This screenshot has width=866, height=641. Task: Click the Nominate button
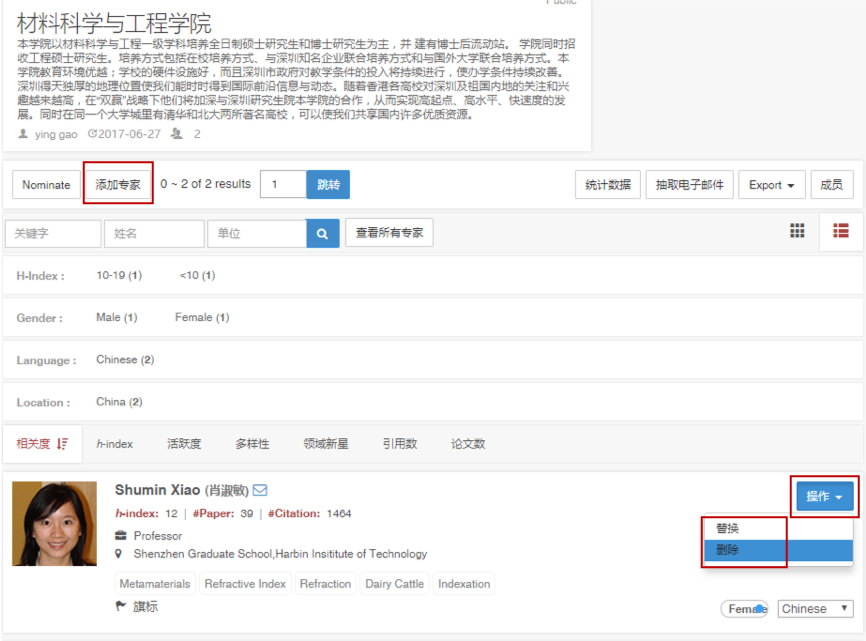(47, 185)
